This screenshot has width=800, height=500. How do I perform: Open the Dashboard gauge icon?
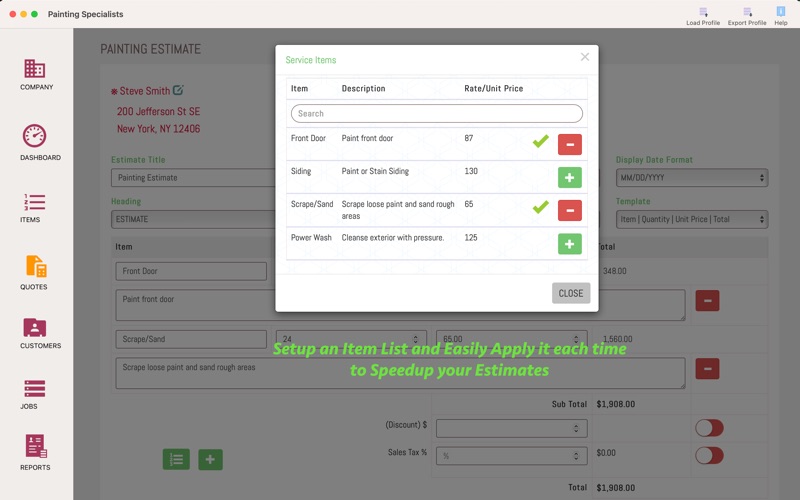tap(34, 136)
